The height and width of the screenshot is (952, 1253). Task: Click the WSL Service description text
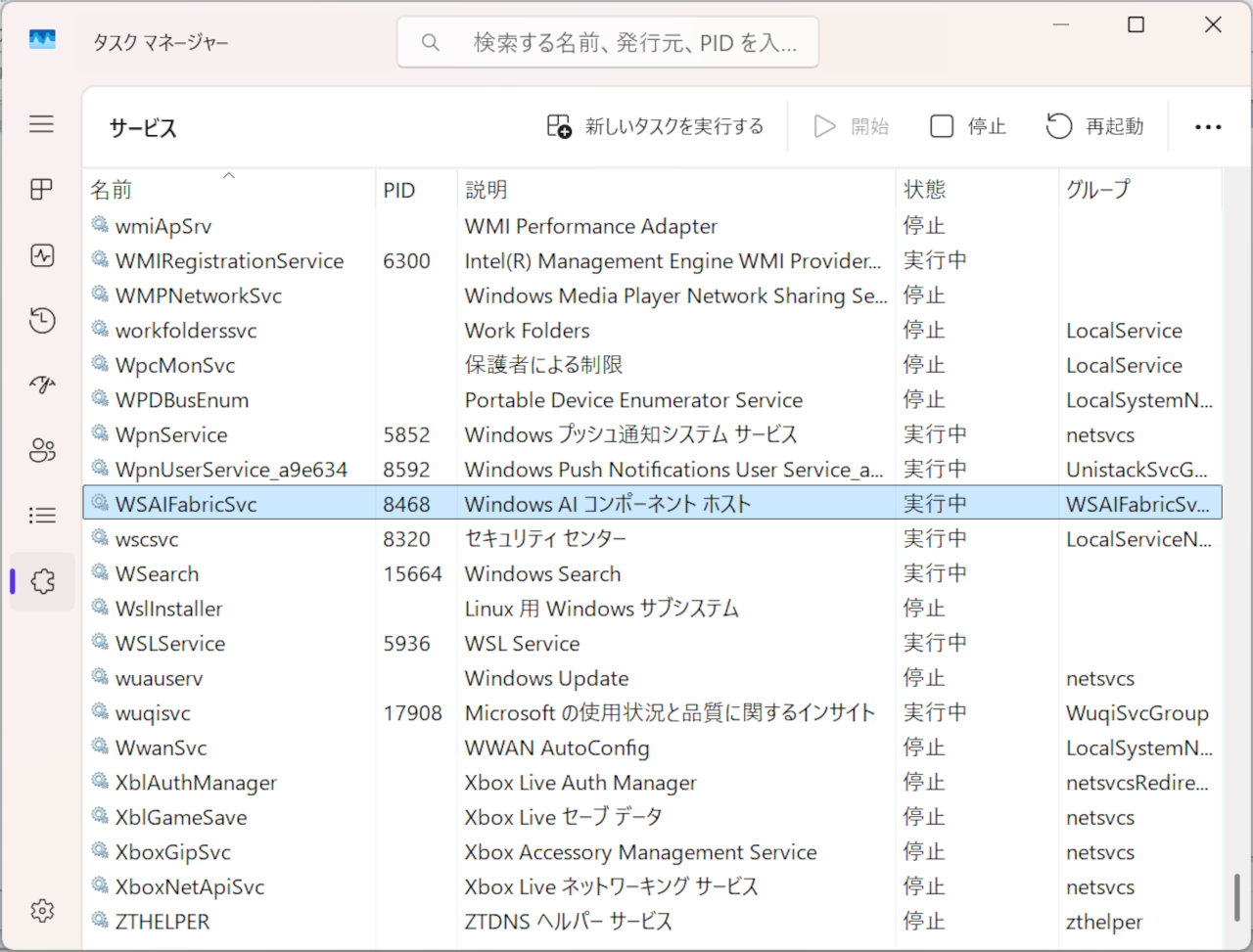[x=522, y=644]
